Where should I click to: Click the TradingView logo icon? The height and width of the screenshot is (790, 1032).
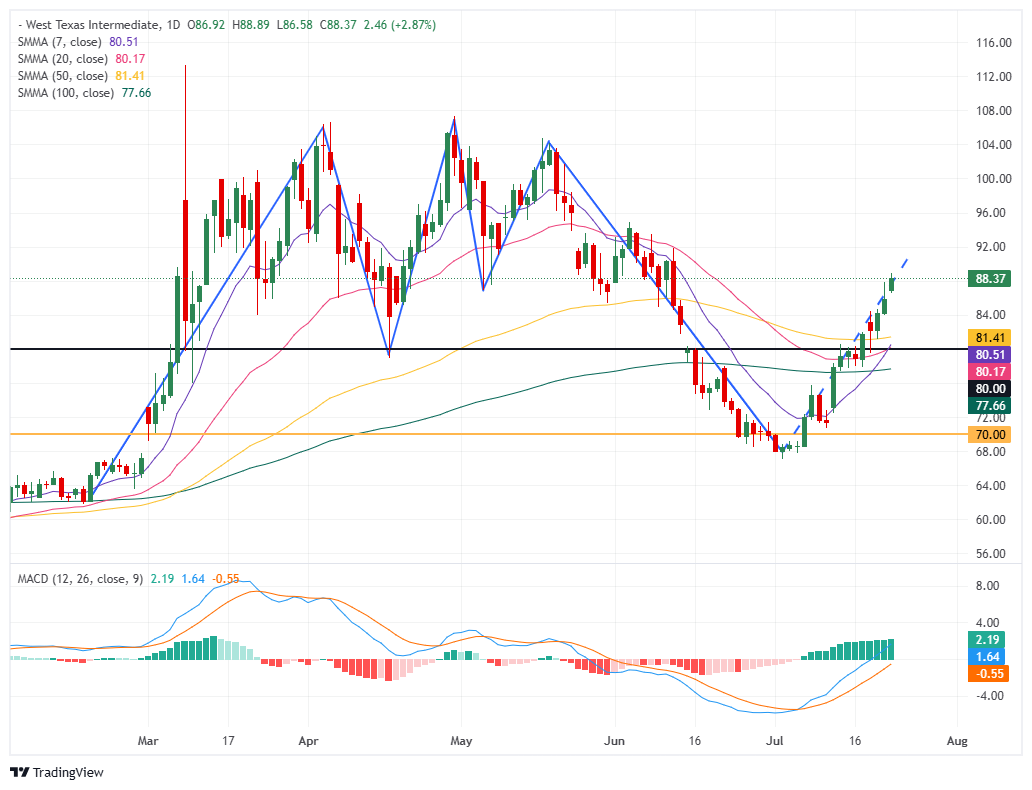[20, 772]
